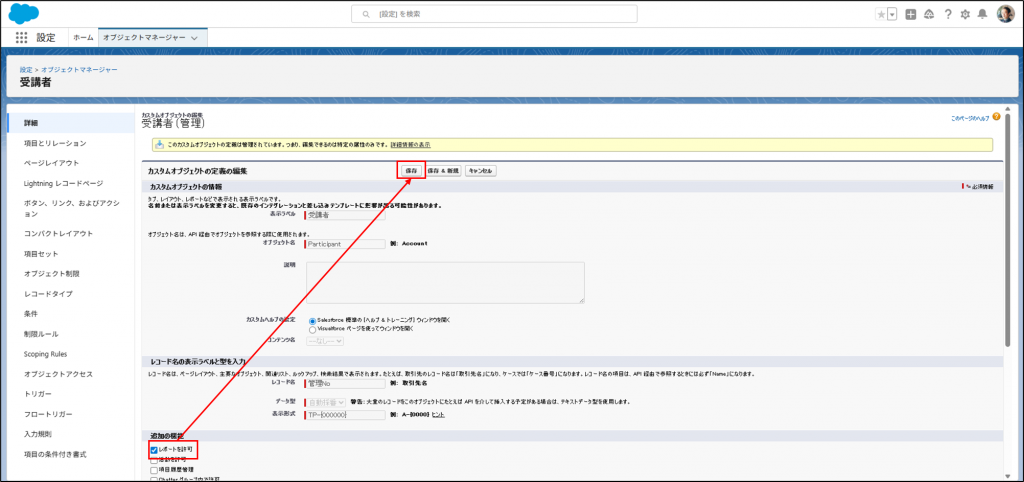1024x482 pixels.
Task: Click the Salesforce cloud logo
Action: [x=23, y=13]
